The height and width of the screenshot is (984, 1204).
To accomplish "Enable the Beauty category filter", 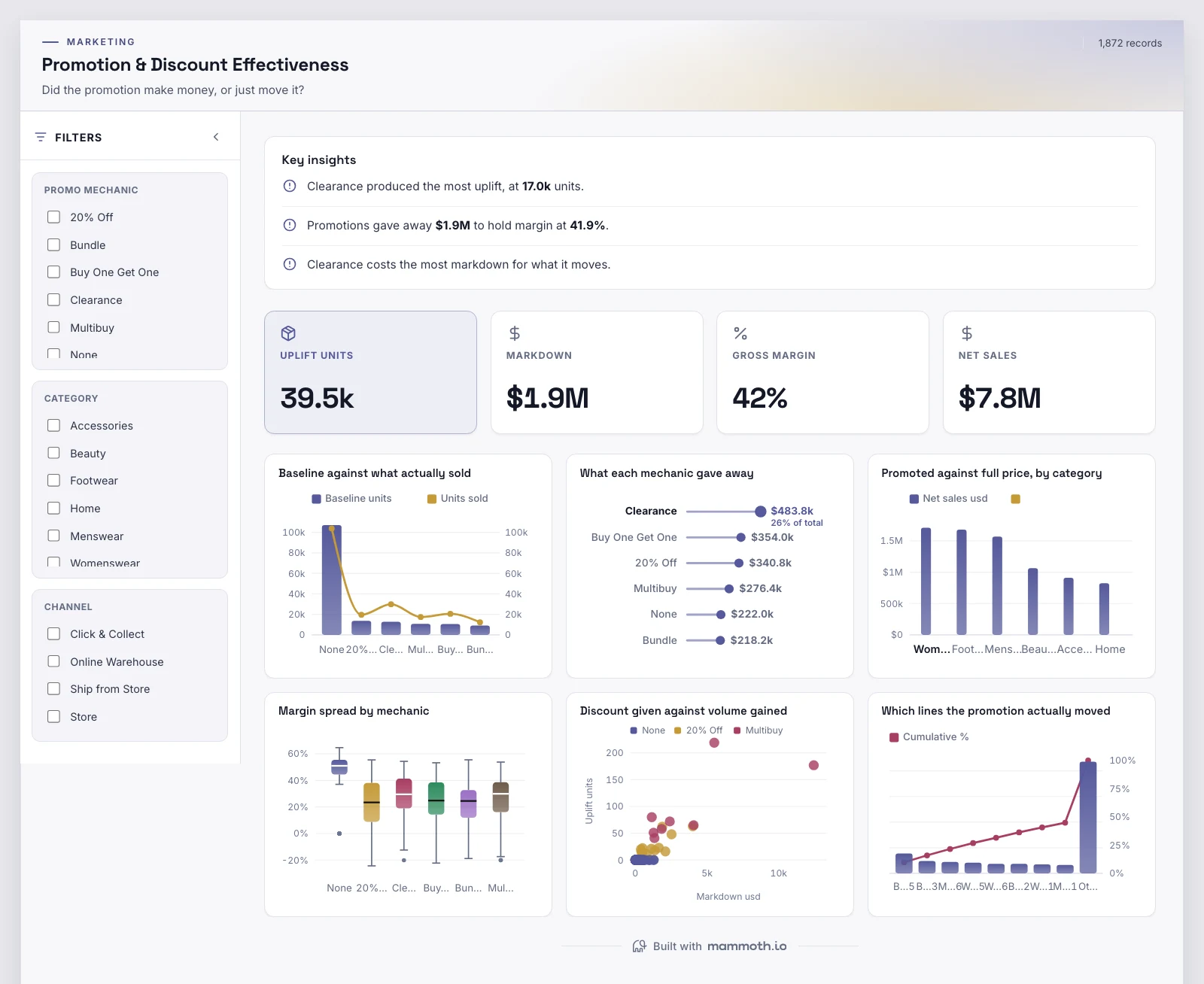I will [54, 454].
